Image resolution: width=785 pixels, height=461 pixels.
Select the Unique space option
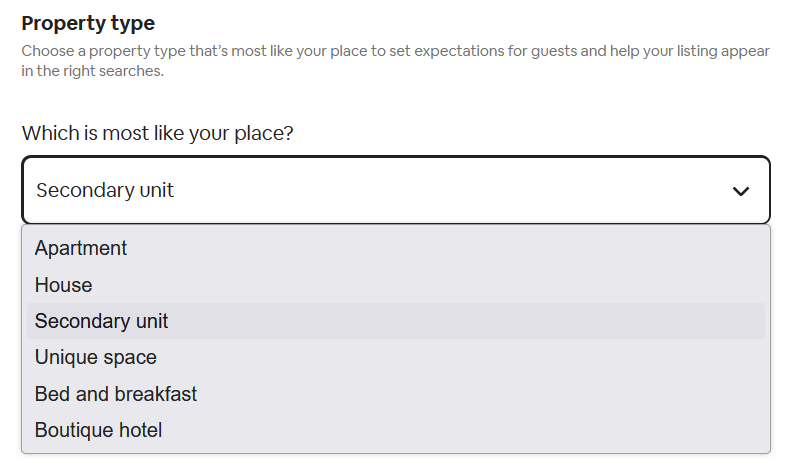95,357
